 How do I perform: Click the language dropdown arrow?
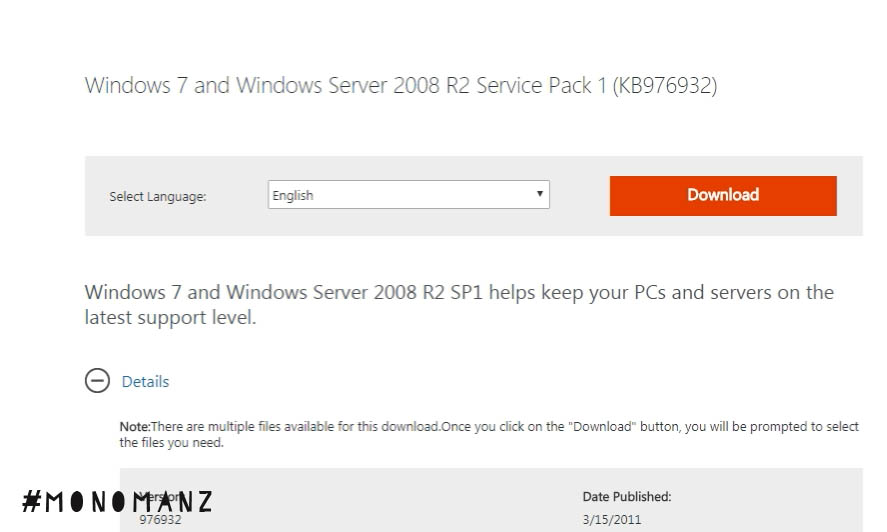(x=539, y=194)
